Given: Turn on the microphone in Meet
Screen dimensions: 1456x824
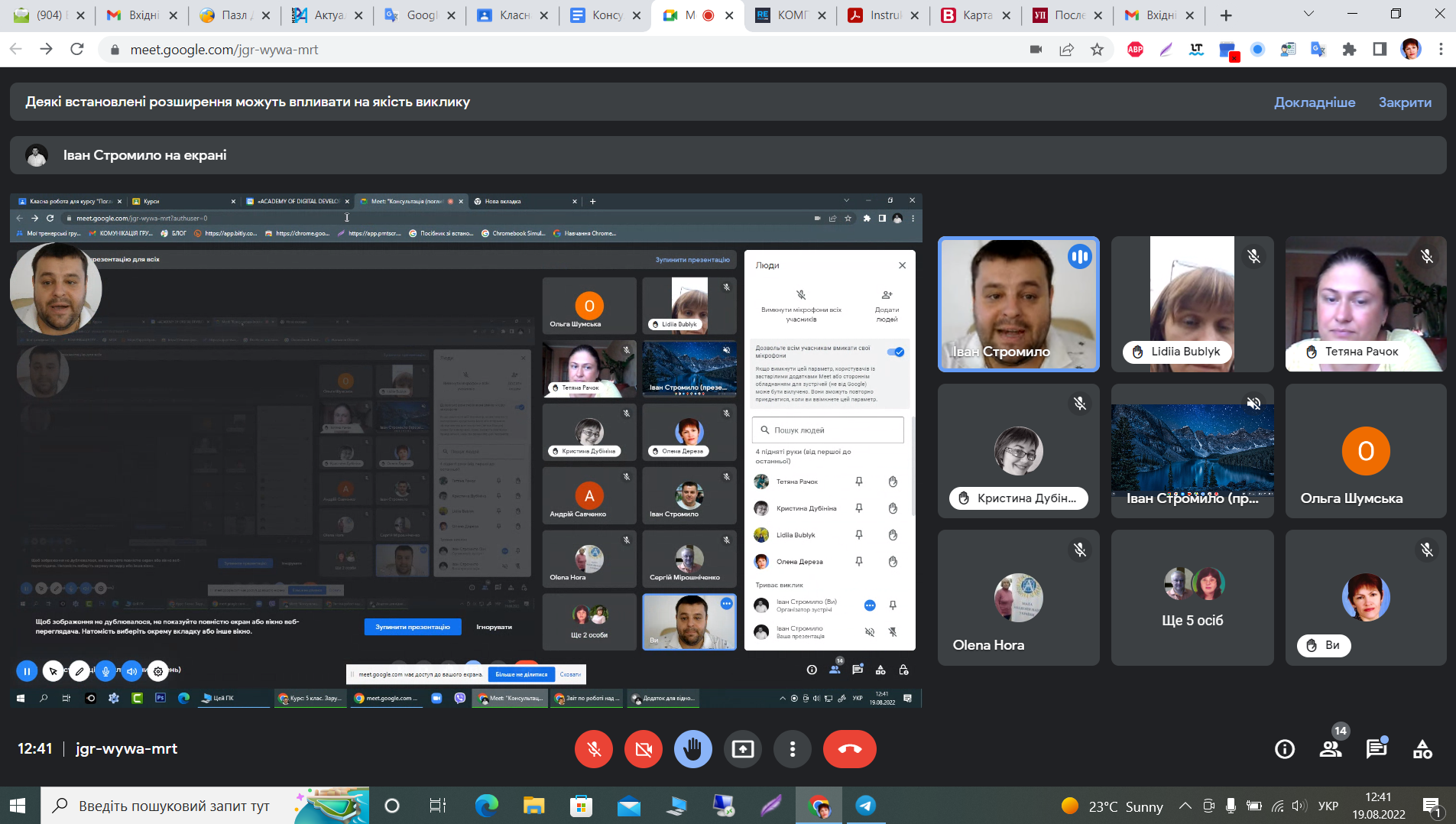Looking at the screenshot, I should (594, 749).
